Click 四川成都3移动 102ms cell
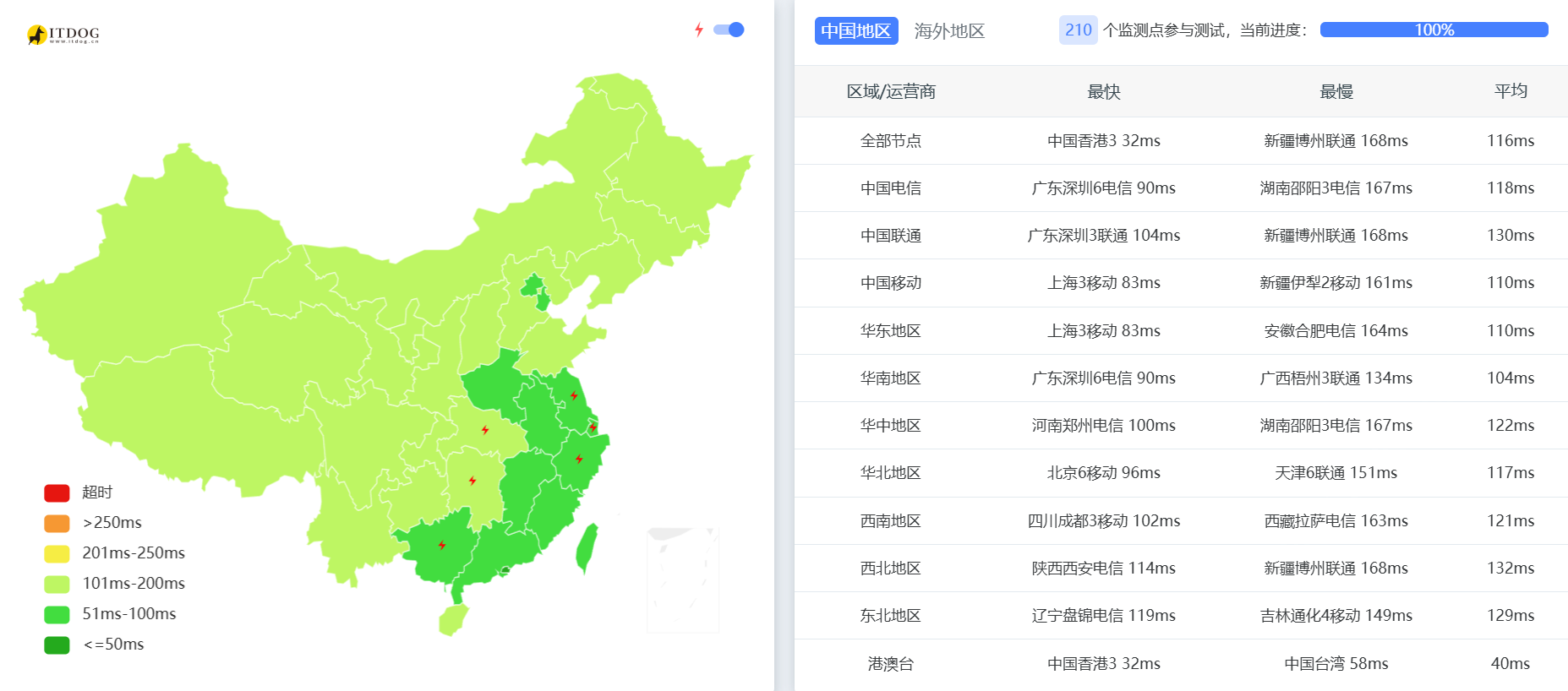The width and height of the screenshot is (1568, 691). [x=1103, y=521]
